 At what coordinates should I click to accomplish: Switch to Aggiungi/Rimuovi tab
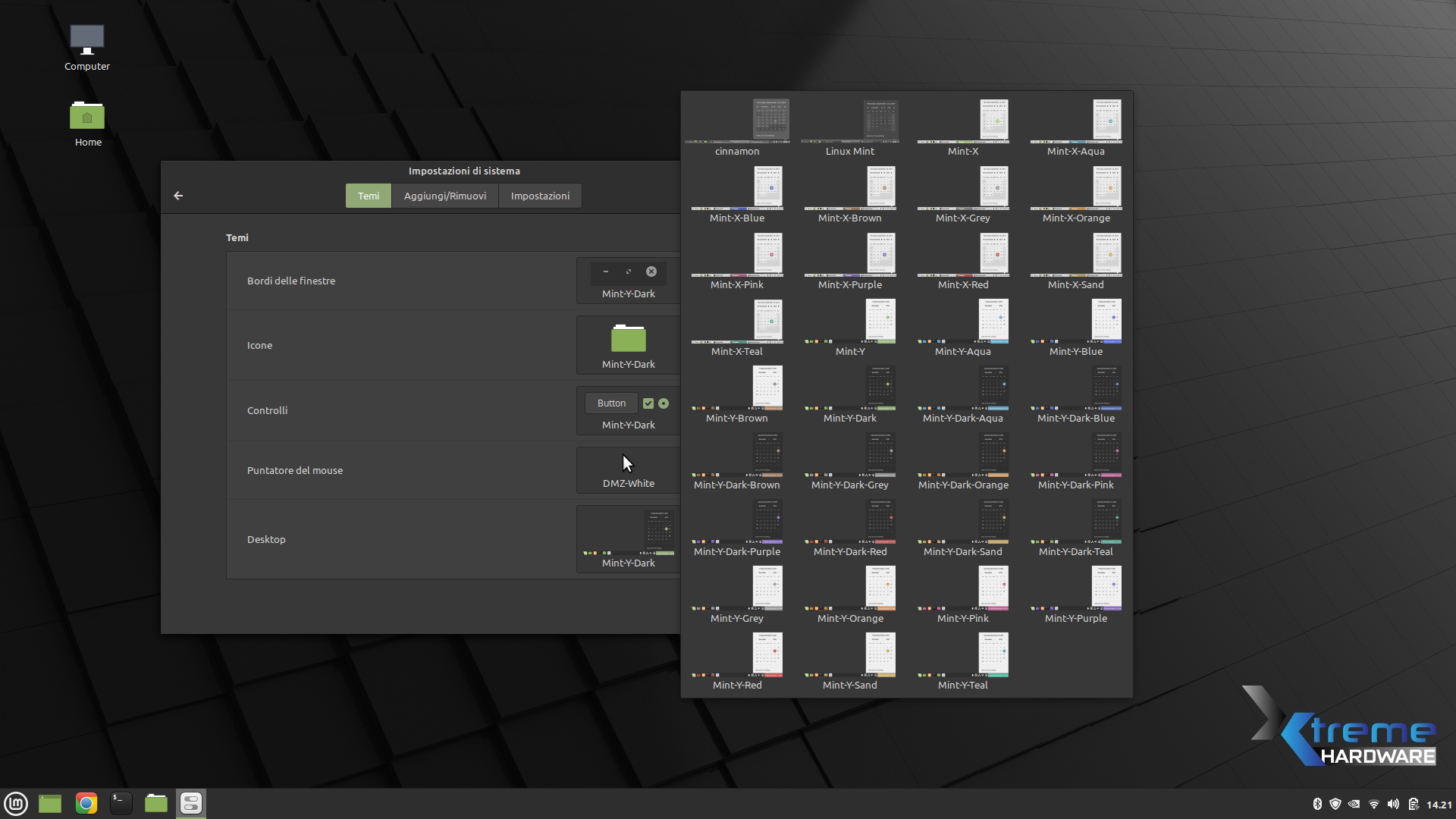(445, 196)
